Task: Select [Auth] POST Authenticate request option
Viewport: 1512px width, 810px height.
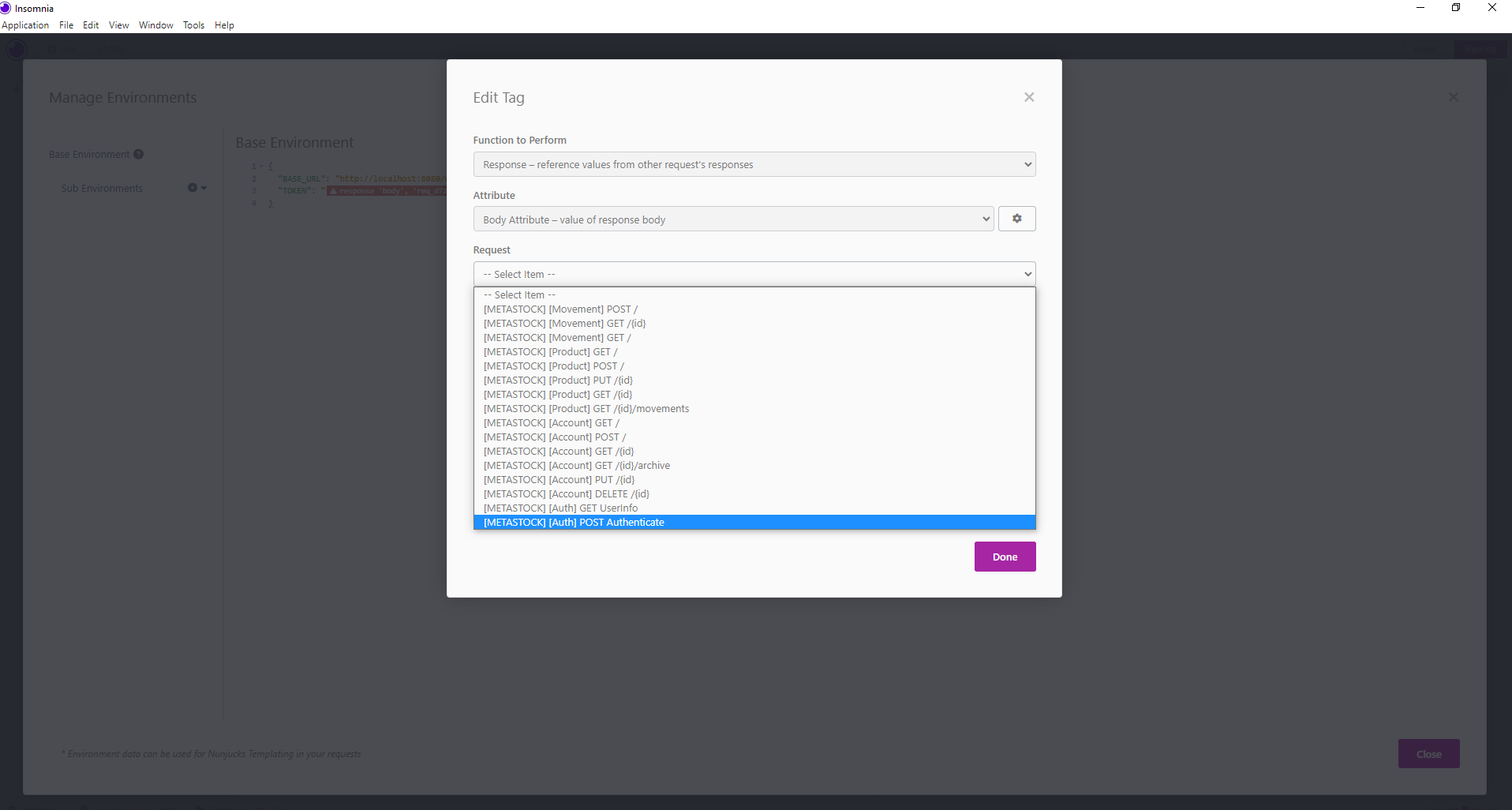Action: (x=754, y=523)
